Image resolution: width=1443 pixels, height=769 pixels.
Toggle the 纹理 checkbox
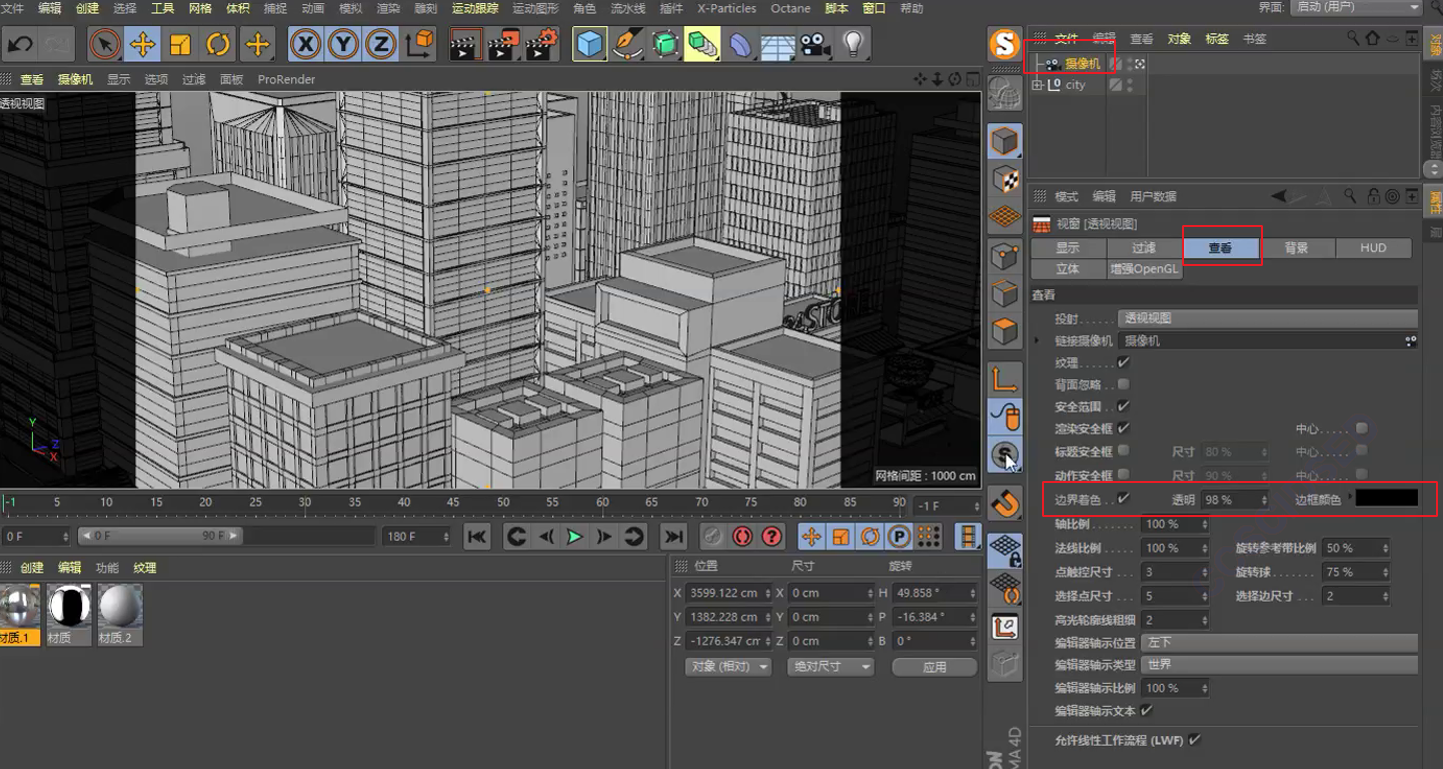[x=1123, y=362]
